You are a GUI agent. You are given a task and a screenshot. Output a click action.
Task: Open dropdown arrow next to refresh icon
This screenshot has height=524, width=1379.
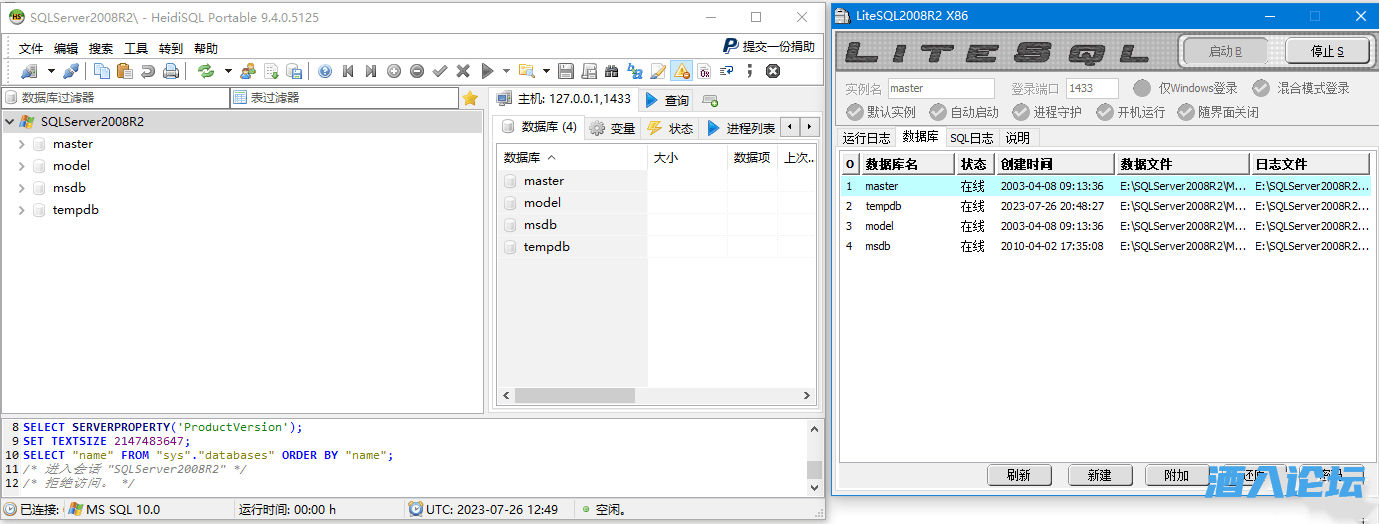click(x=228, y=71)
